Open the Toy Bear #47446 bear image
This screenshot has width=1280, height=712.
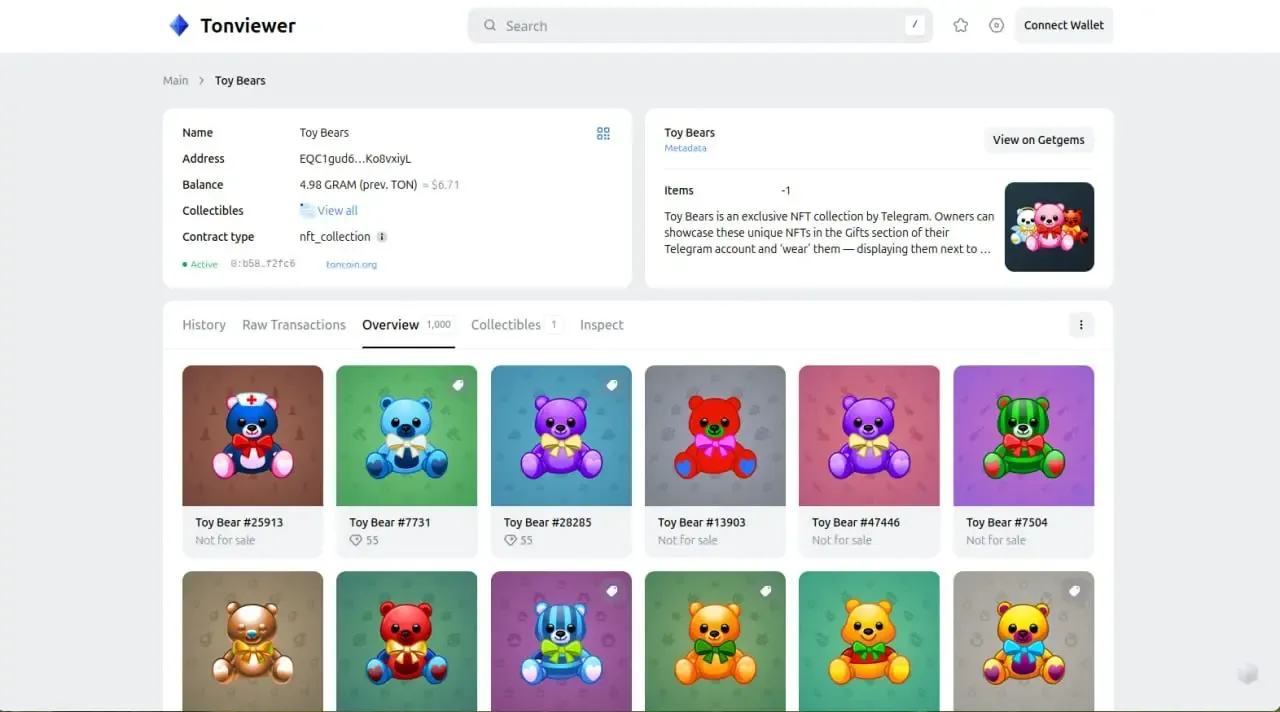pyautogui.click(x=869, y=436)
